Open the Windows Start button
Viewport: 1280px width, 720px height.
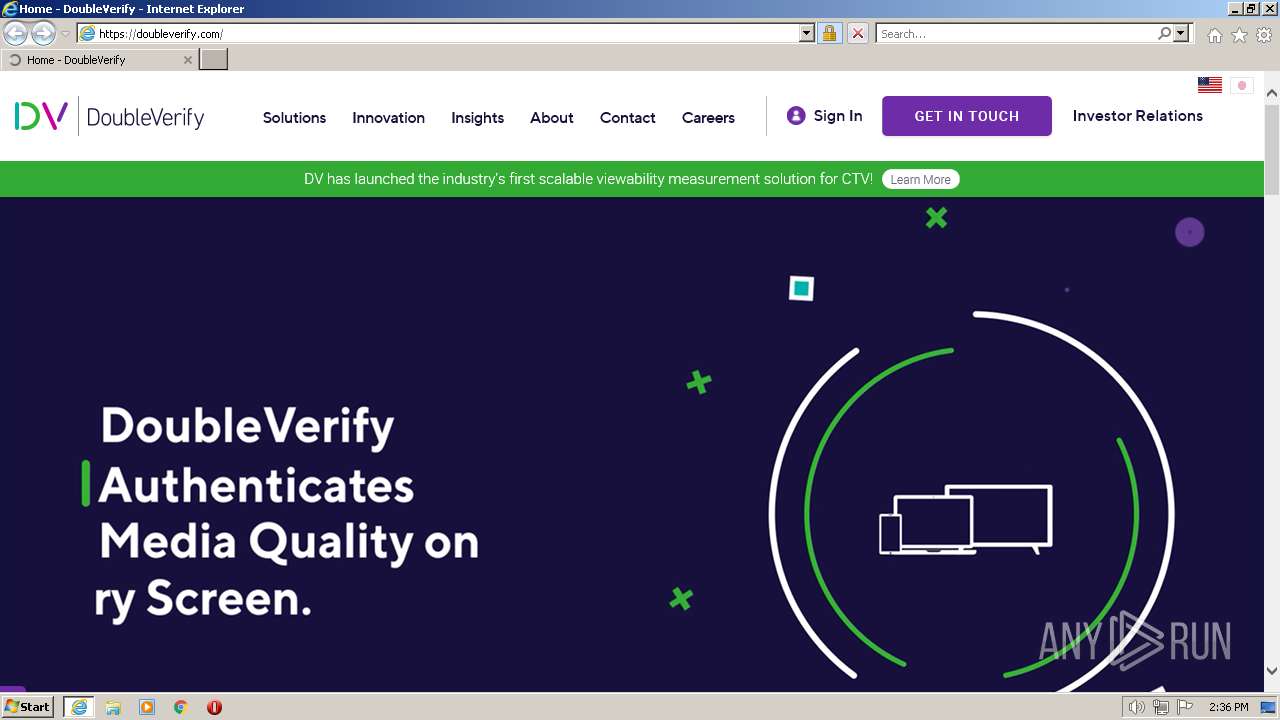click(x=28, y=707)
